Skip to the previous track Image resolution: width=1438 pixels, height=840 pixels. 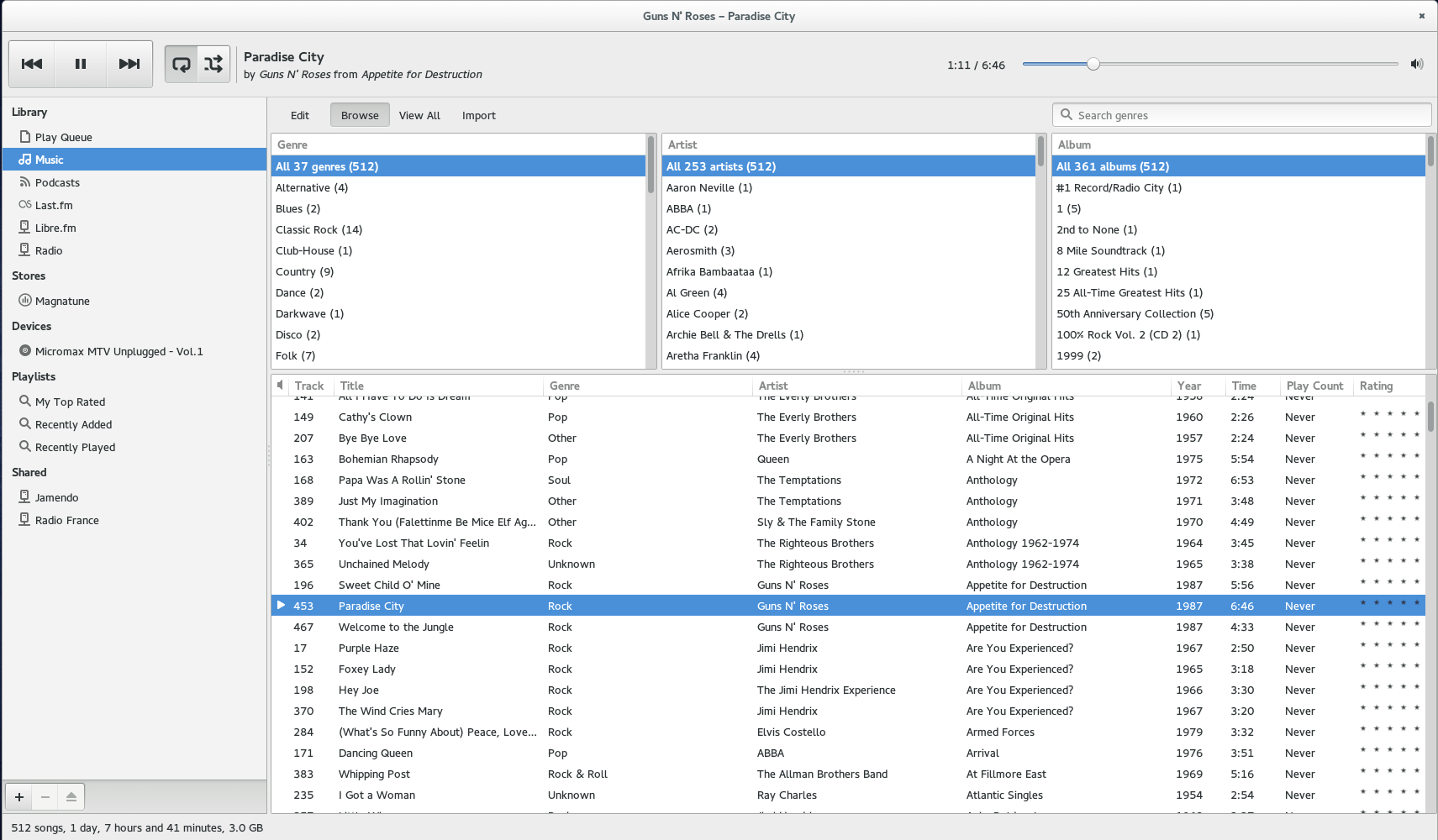[x=32, y=64]
